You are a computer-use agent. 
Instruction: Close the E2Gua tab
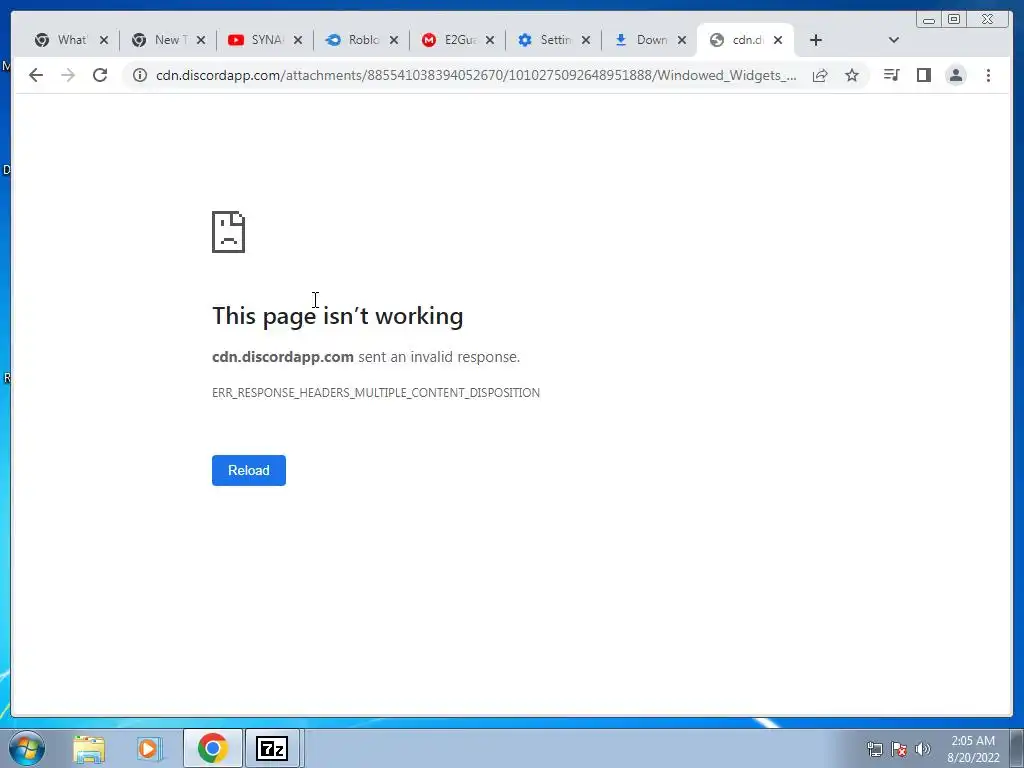(490, 40)
